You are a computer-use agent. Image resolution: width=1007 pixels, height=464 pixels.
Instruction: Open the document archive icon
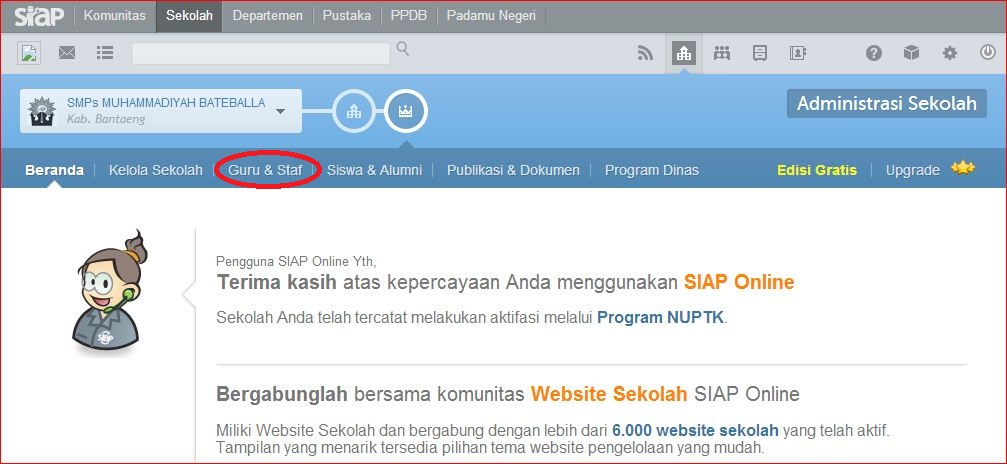point(760,53)
